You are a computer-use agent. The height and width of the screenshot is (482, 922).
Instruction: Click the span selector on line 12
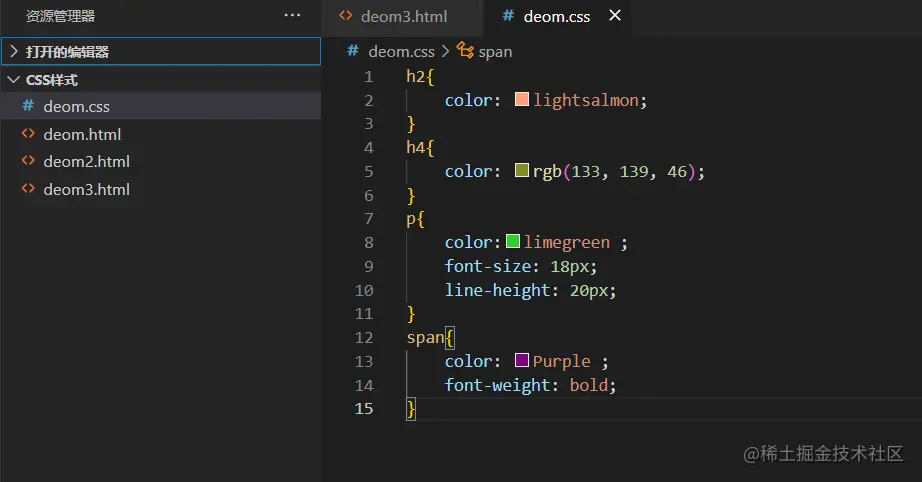click(x=425, y=338)
